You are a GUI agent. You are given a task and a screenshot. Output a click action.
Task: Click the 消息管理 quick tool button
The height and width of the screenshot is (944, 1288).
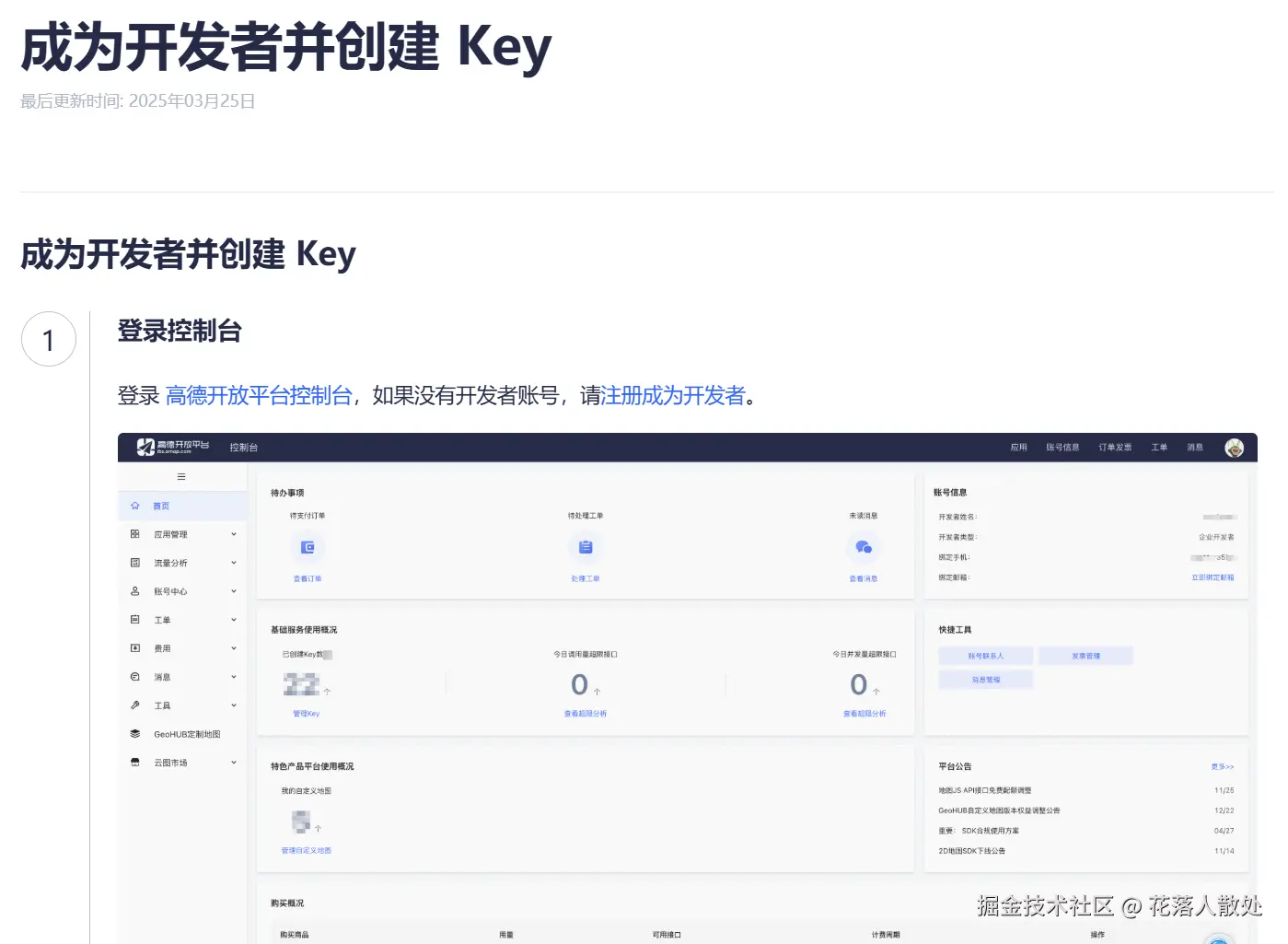(x=986, y=680)
